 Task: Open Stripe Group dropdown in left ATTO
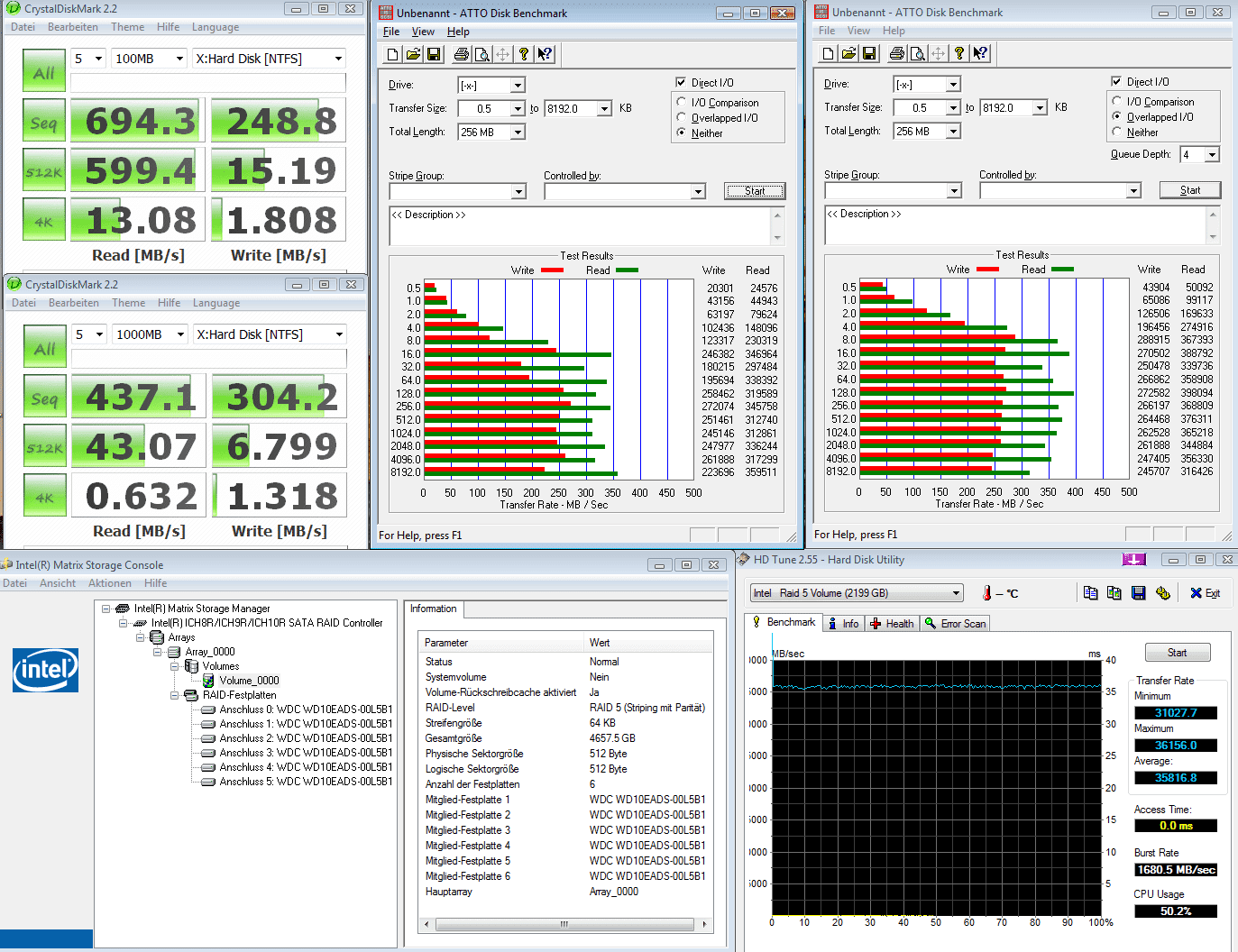coord(518,192)
